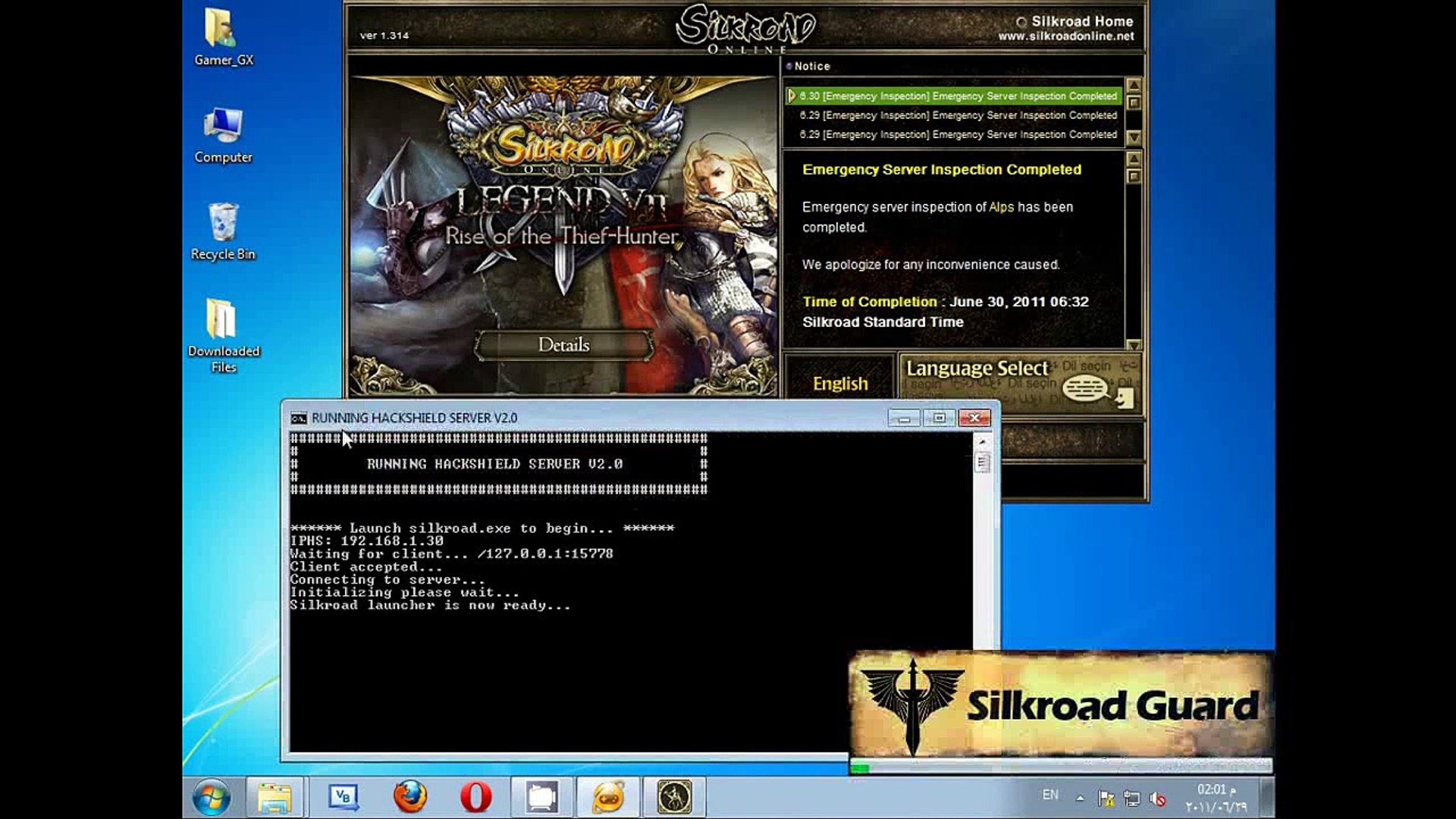Open the Action Center flag icon
The image size is (1456, 819).
pyautogui.click(x=1106, y=799)
